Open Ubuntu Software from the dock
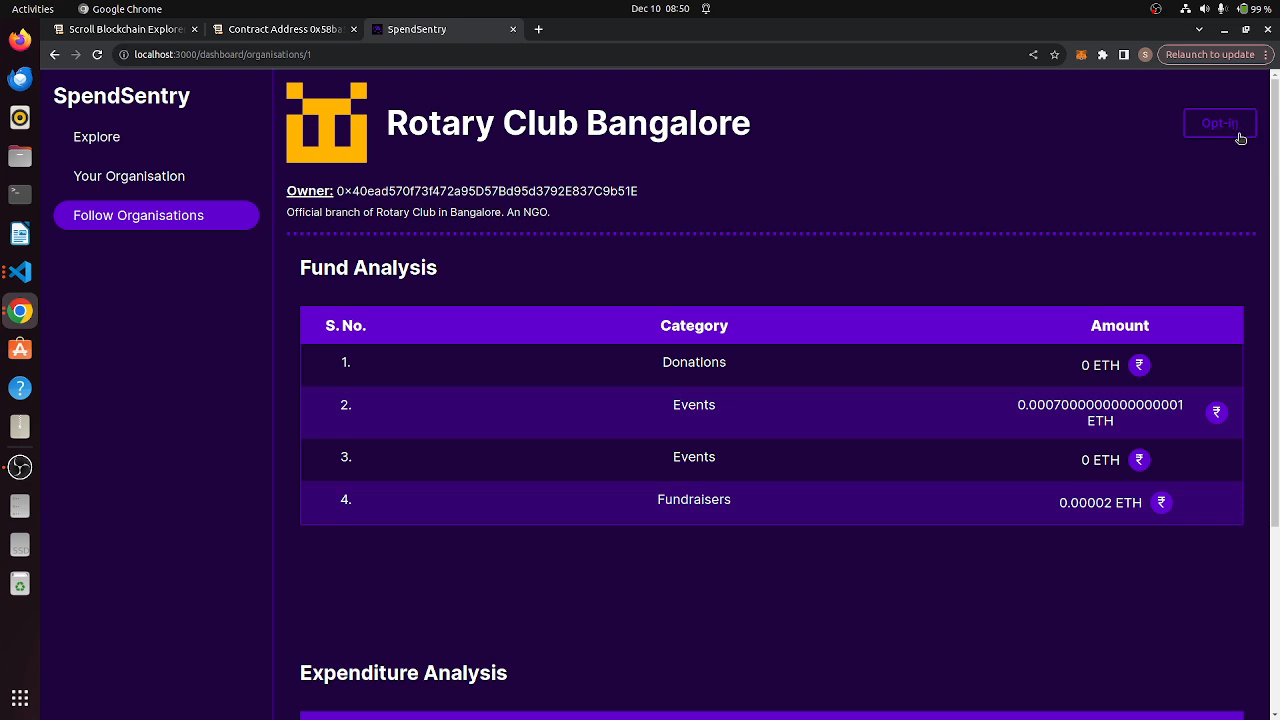The height and width of the screenshot is (720, 1280). [20, 349]
